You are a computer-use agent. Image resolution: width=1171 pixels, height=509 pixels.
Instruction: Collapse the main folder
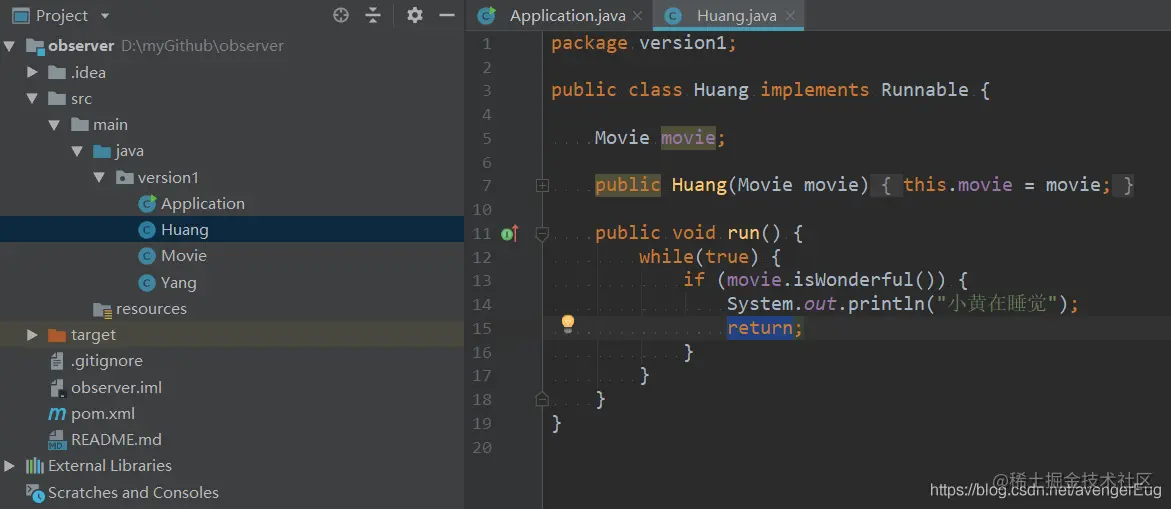55,125
